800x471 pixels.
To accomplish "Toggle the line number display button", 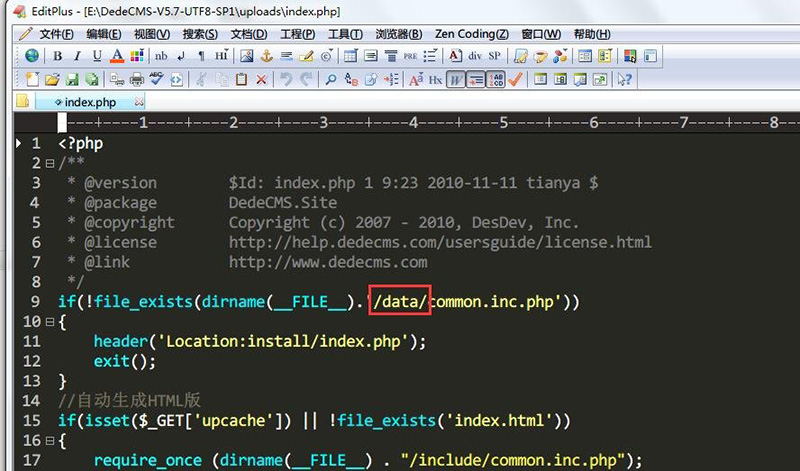I will 496,80.
